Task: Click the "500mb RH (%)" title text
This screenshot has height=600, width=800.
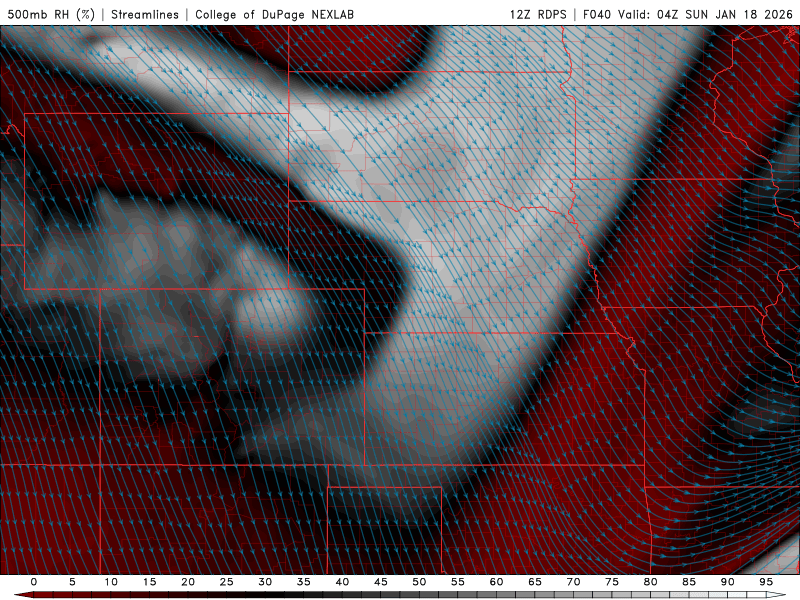Action: 51,14
